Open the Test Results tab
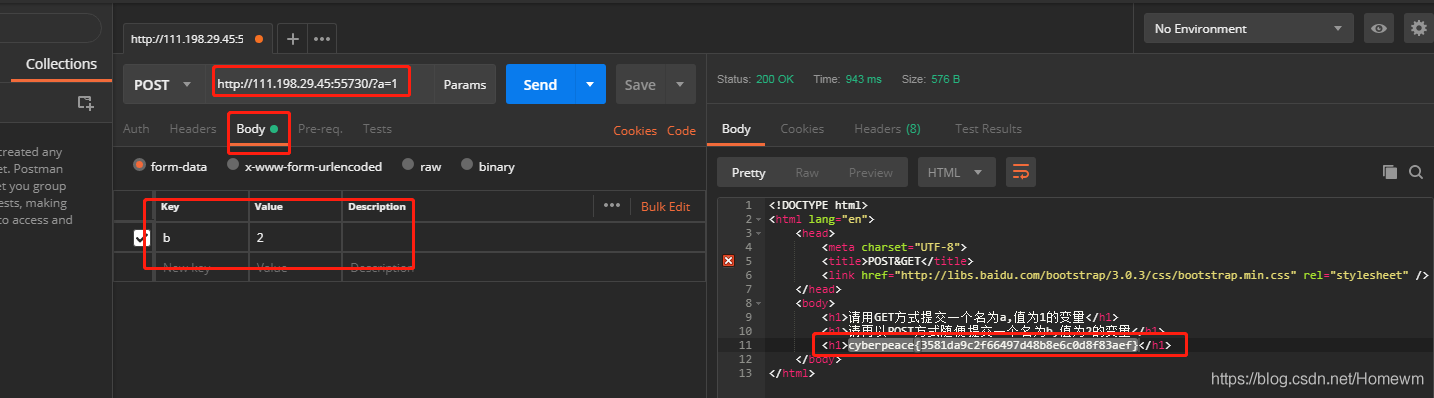Screen dimensions: 1434x398 [x=988, y=129]
